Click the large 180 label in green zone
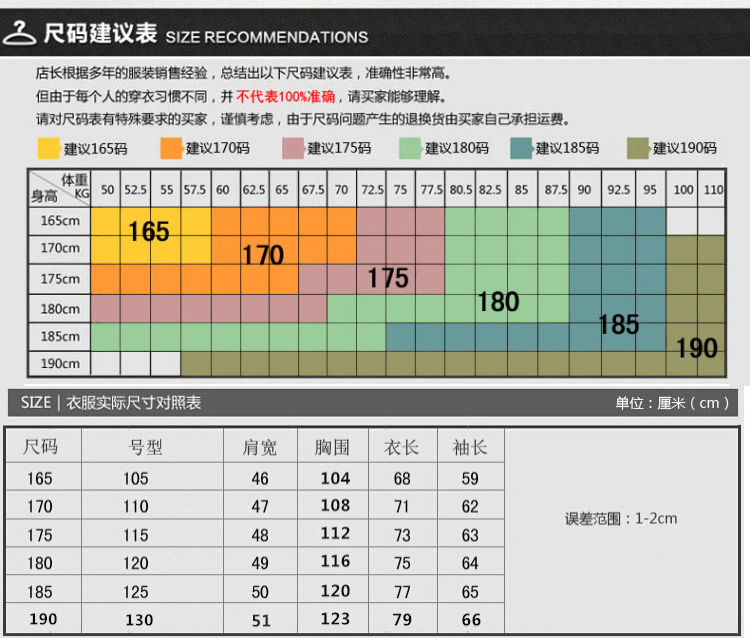This screenshot has height=638, width=750. [498, 301]
